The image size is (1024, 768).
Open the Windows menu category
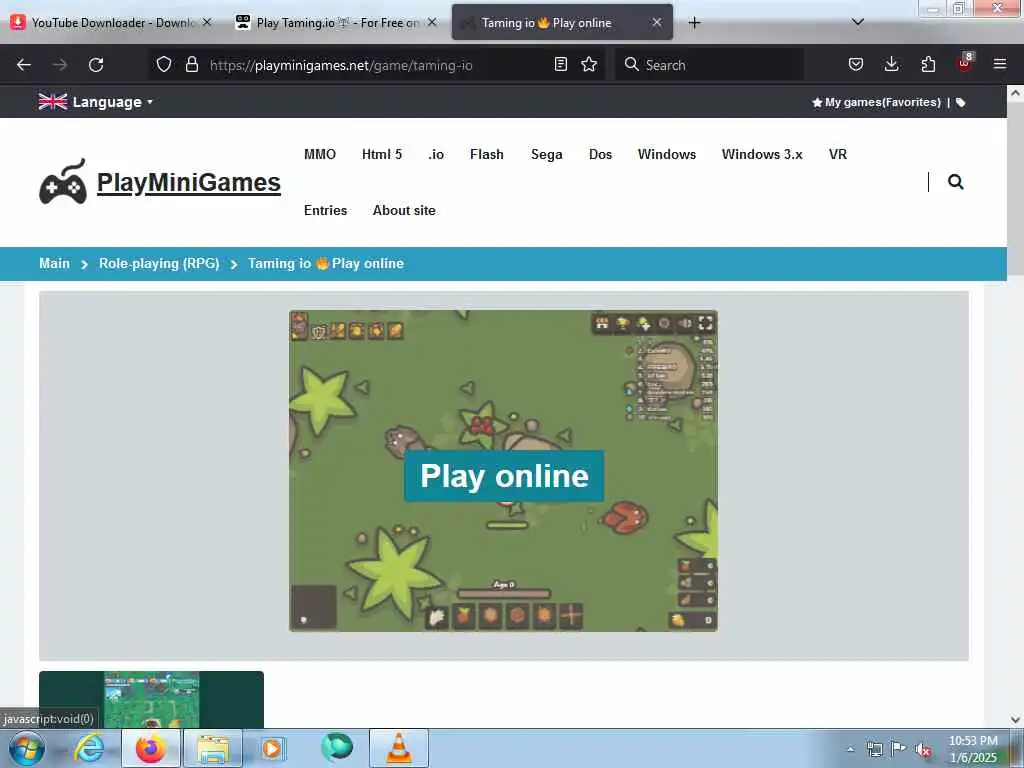[667, 154]
